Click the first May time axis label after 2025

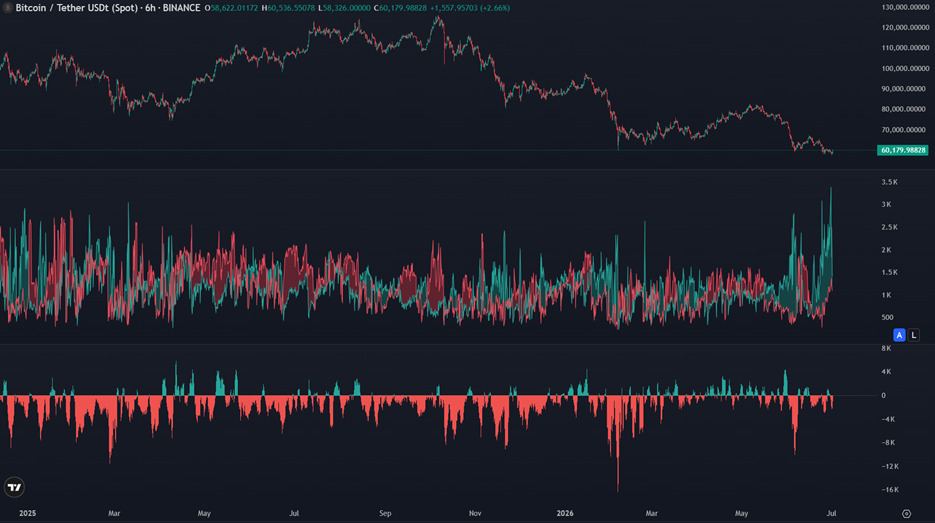pyautogui.click(x=204, y=513)
